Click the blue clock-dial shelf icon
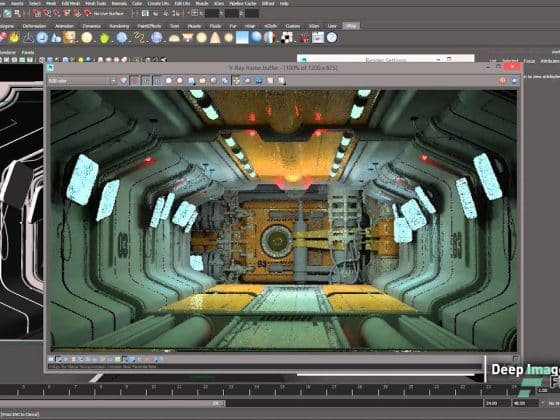The image size is (560, 420). 42,38
